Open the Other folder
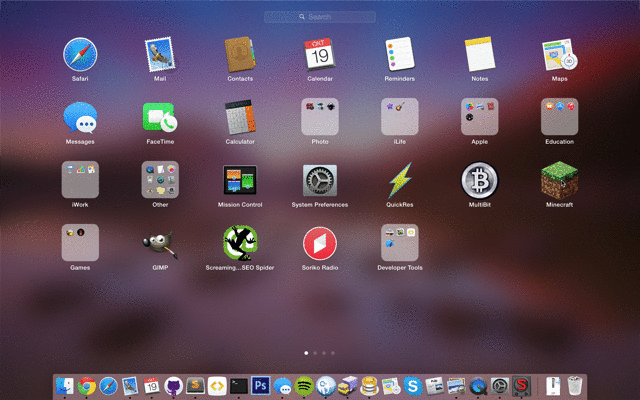 (160, 180)
